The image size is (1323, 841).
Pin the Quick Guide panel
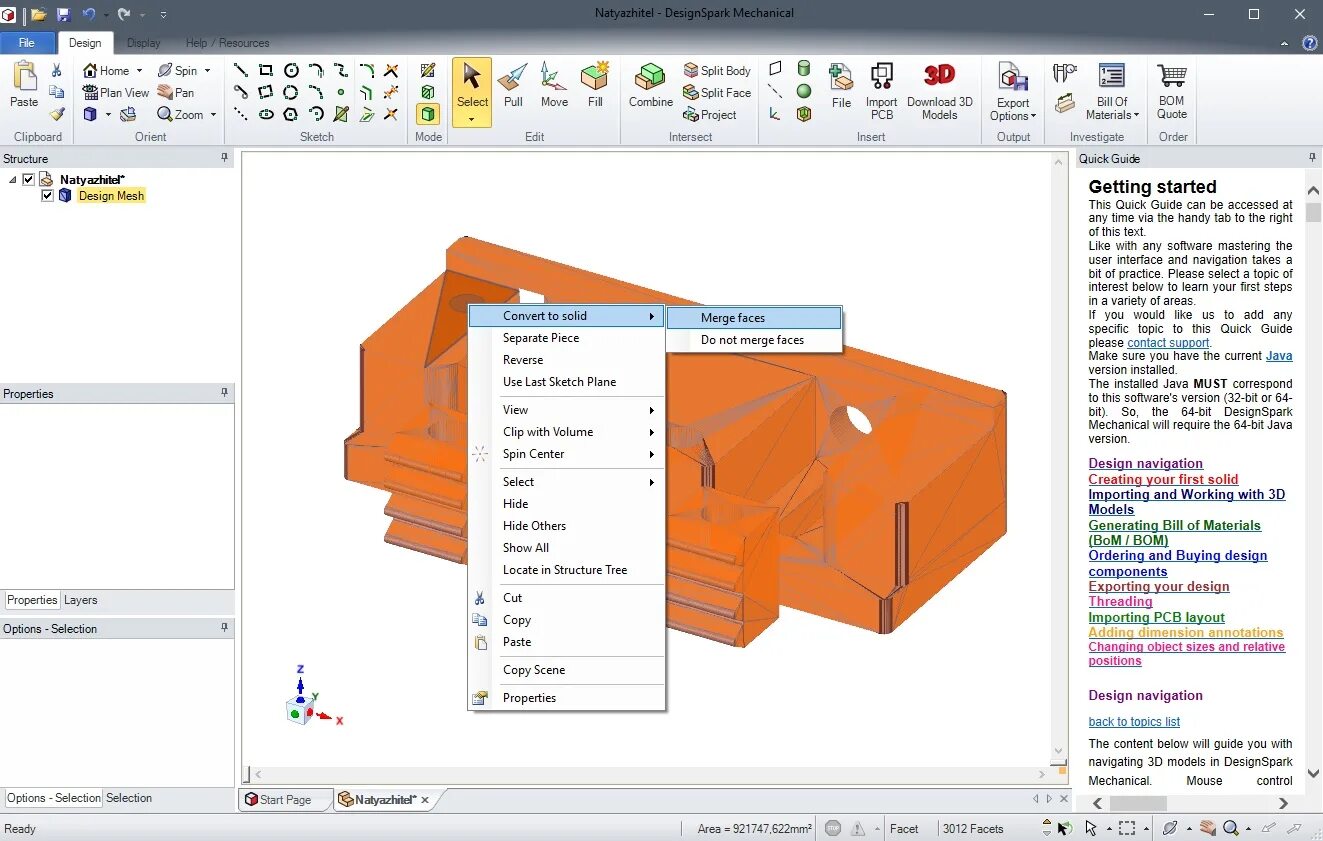[x=1312, y=158]
